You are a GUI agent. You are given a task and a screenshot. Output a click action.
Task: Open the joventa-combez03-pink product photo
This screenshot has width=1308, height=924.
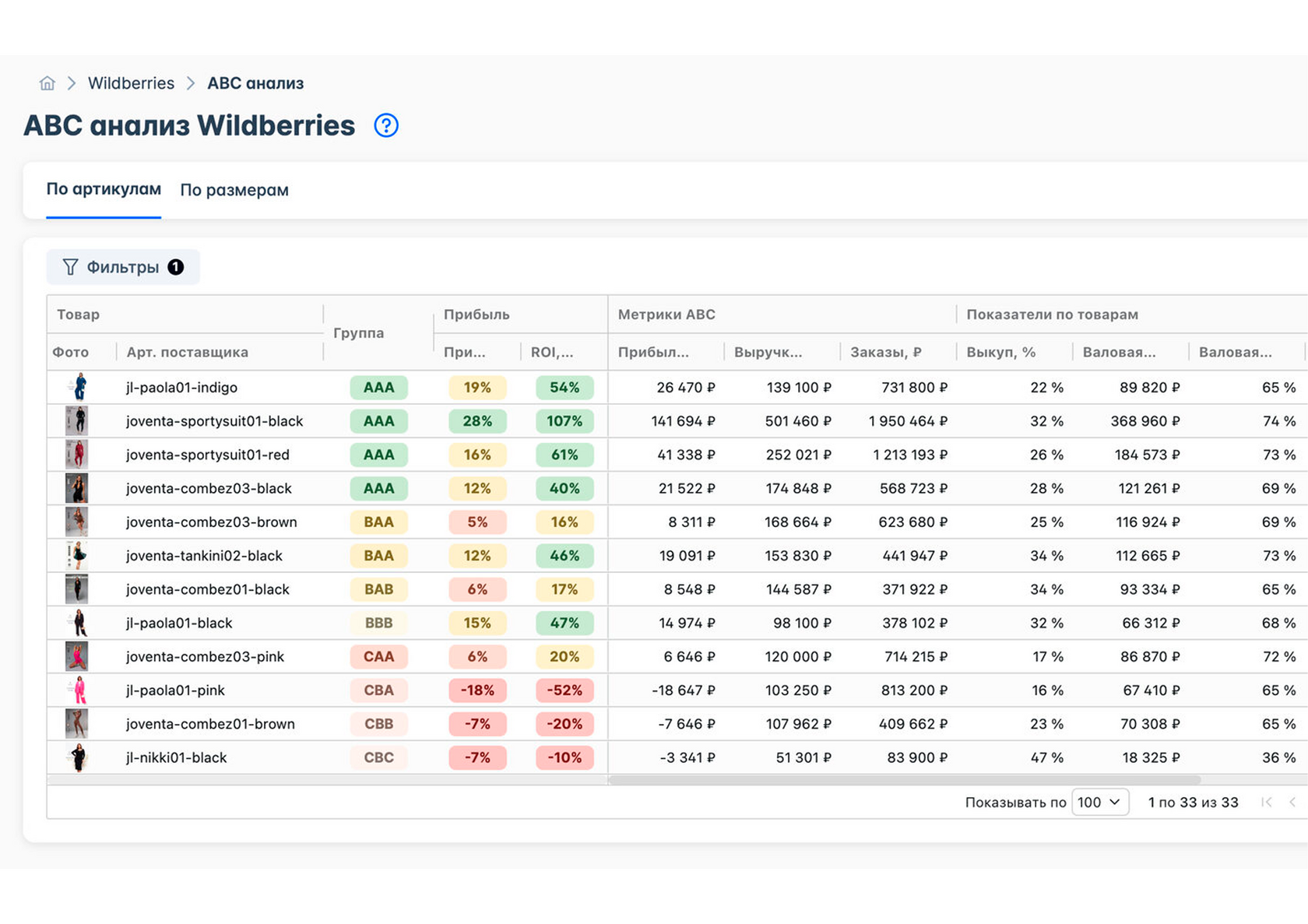77,656
